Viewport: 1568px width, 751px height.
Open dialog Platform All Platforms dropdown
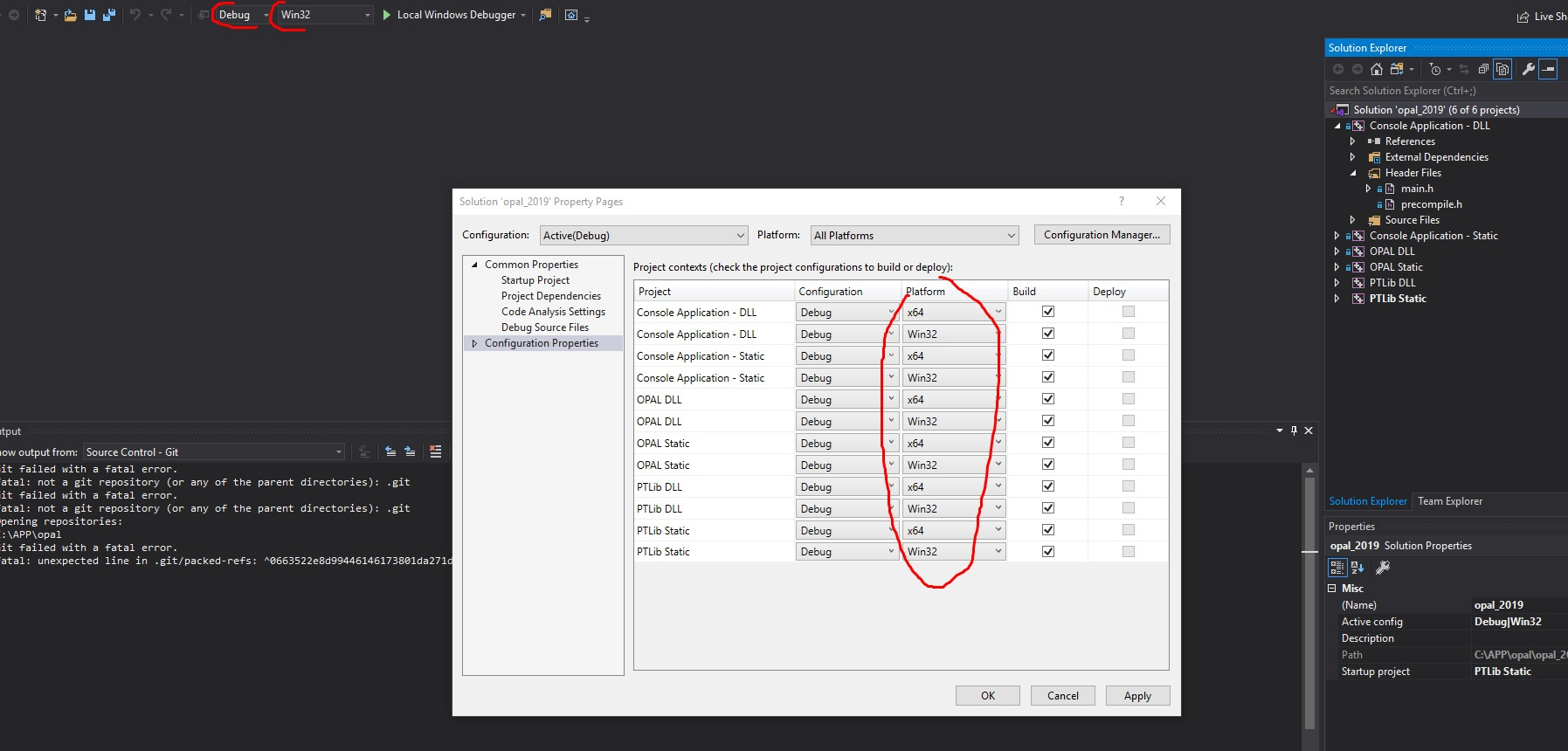coord(915,235)
